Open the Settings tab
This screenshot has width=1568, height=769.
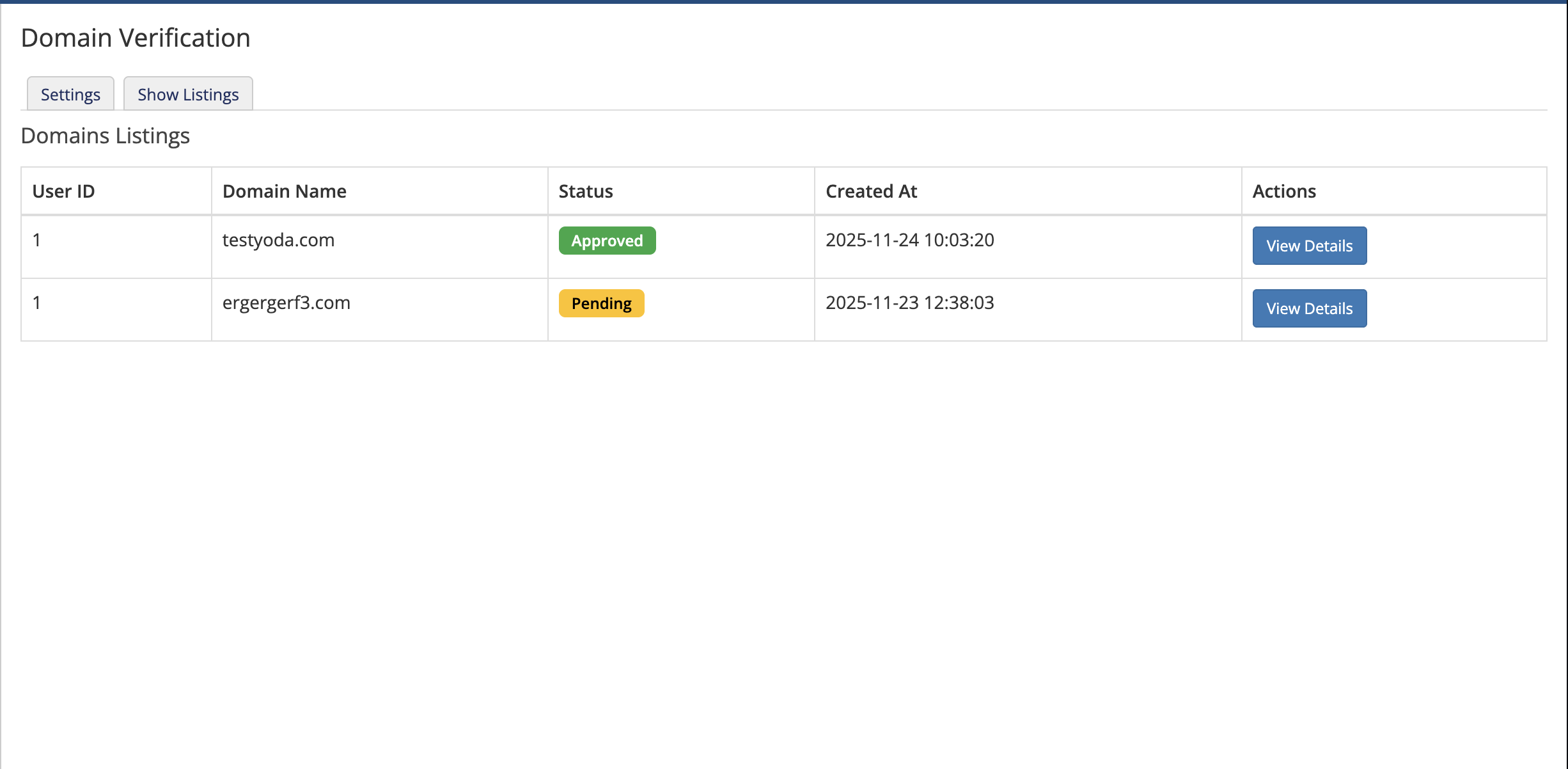(x=70, y=95)
